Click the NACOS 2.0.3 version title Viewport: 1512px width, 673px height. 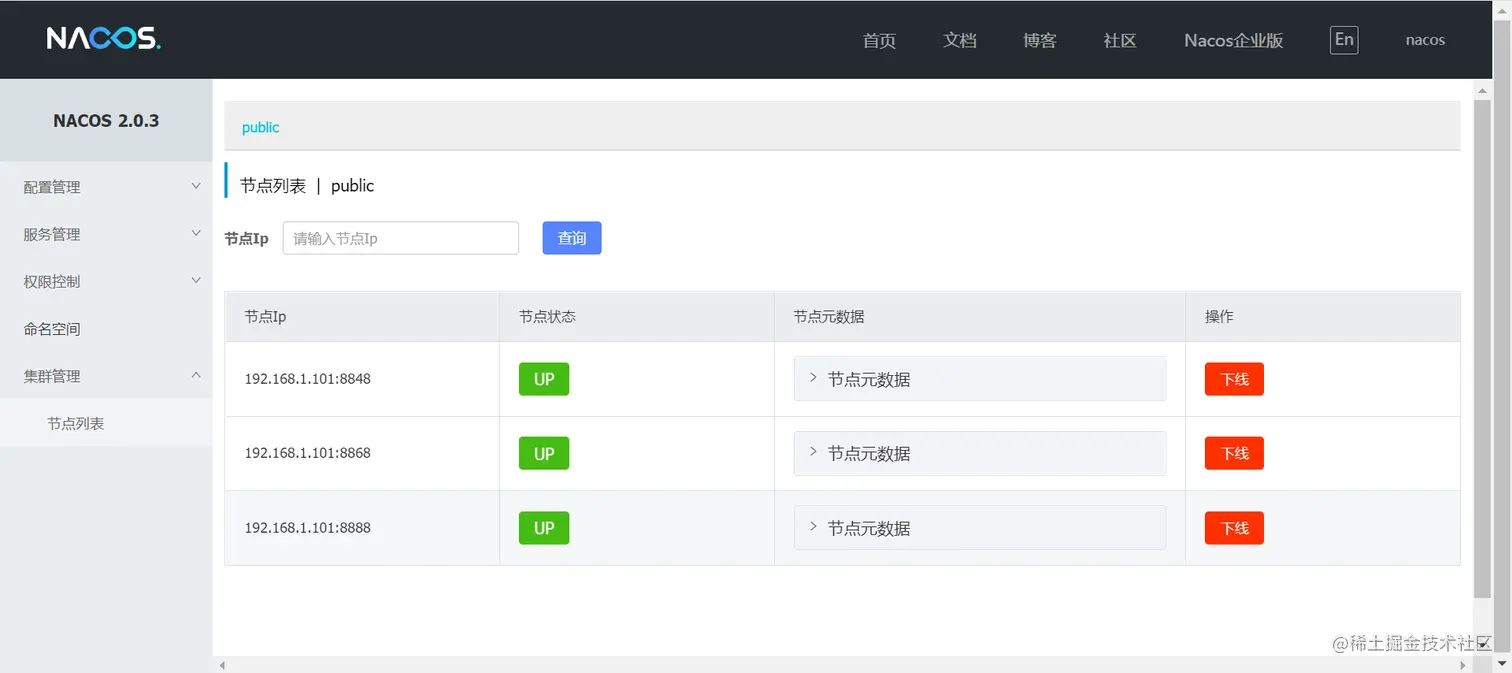[x=106, y=120]
